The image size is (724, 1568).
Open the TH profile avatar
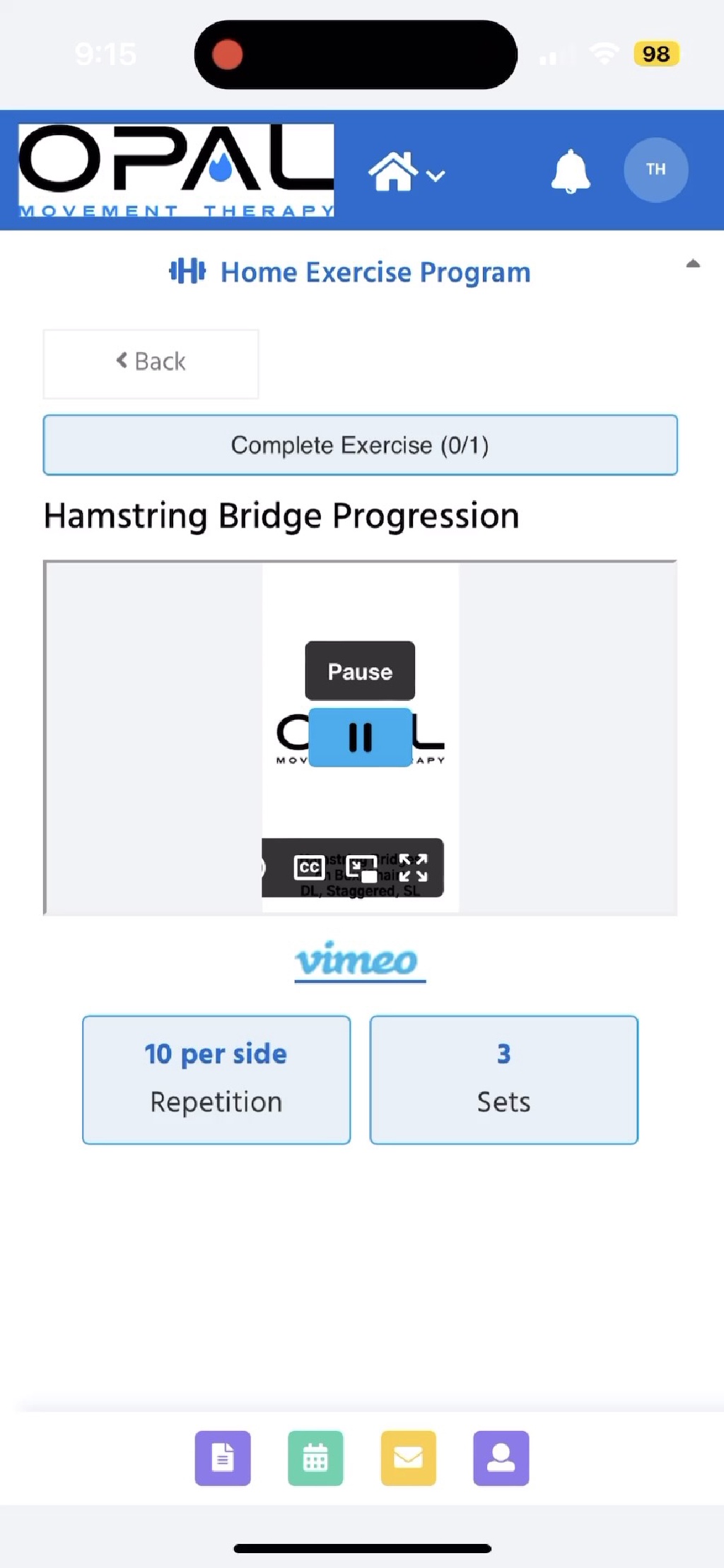point(655,170)
